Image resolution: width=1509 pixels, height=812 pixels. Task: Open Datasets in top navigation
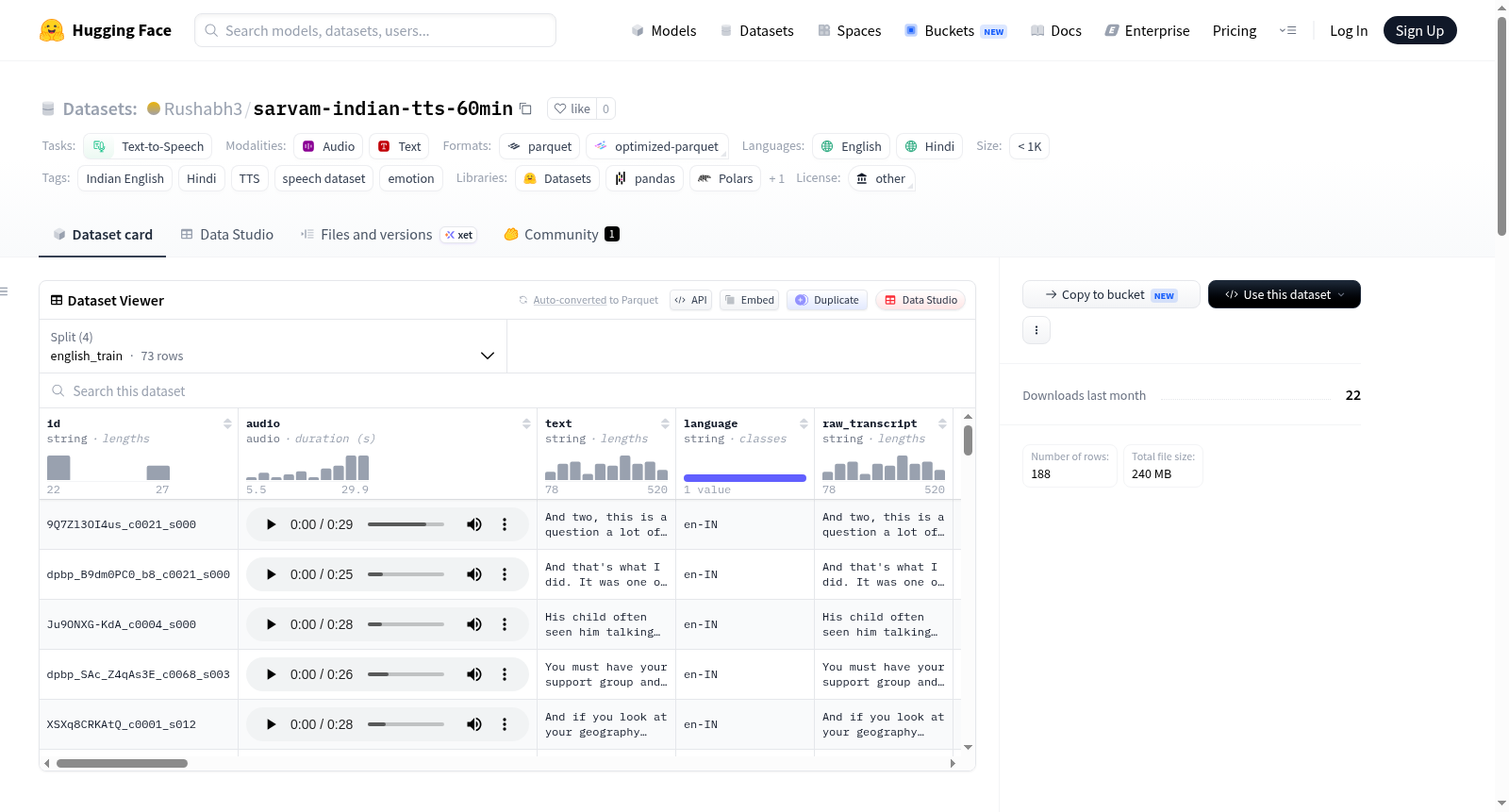point(756,30)
